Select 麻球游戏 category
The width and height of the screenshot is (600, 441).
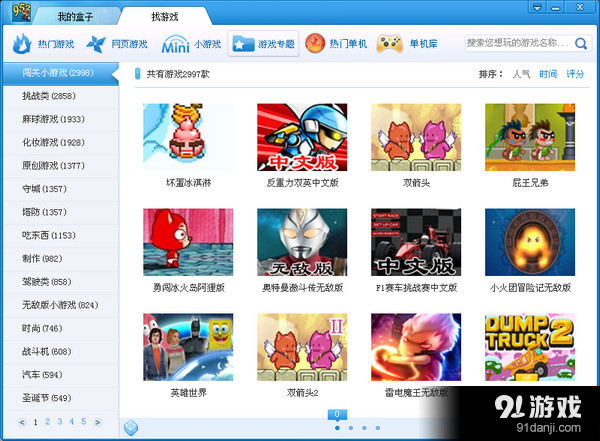60,119
